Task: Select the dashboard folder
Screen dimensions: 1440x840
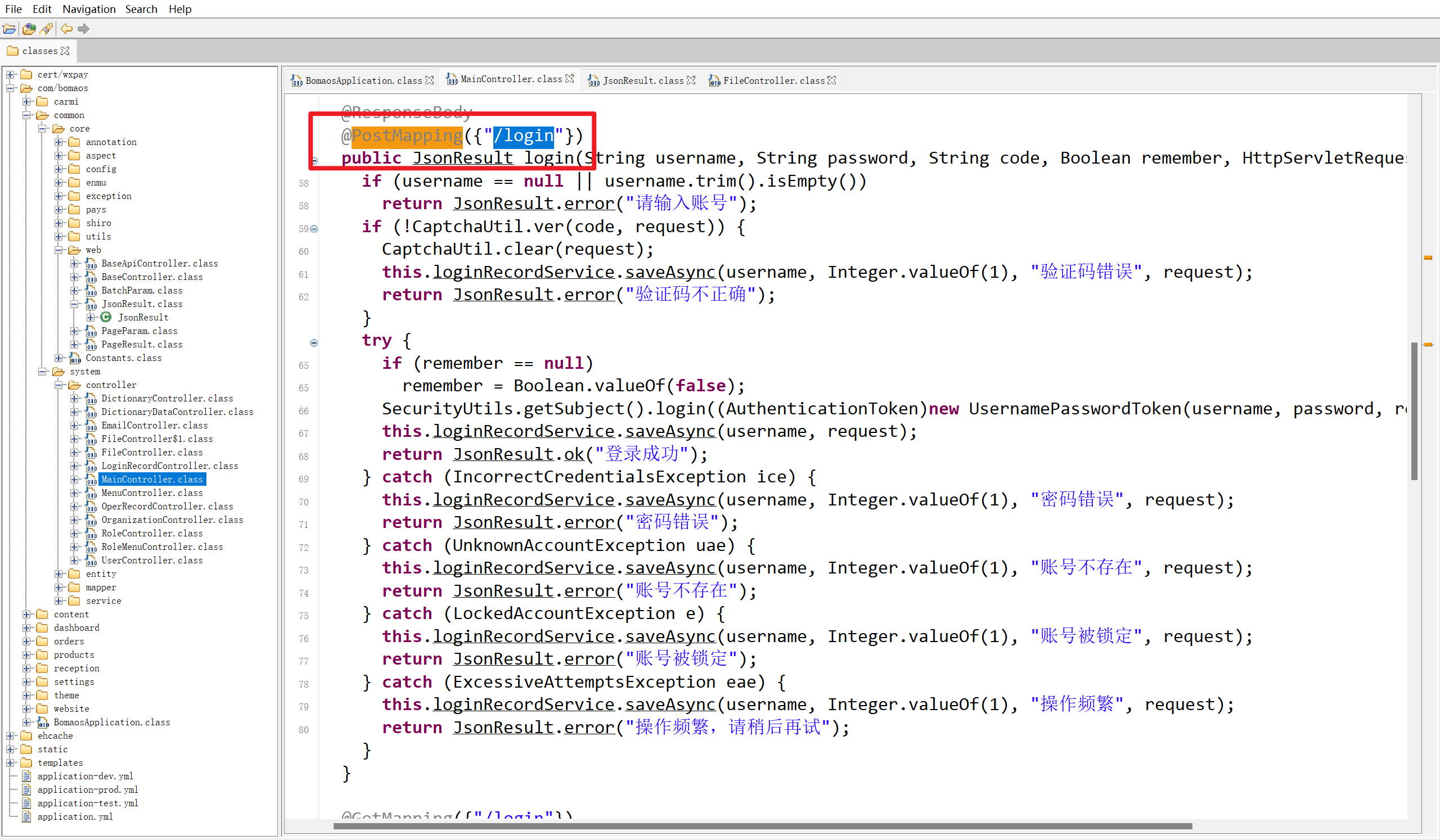Action: [x=76, y=628]
